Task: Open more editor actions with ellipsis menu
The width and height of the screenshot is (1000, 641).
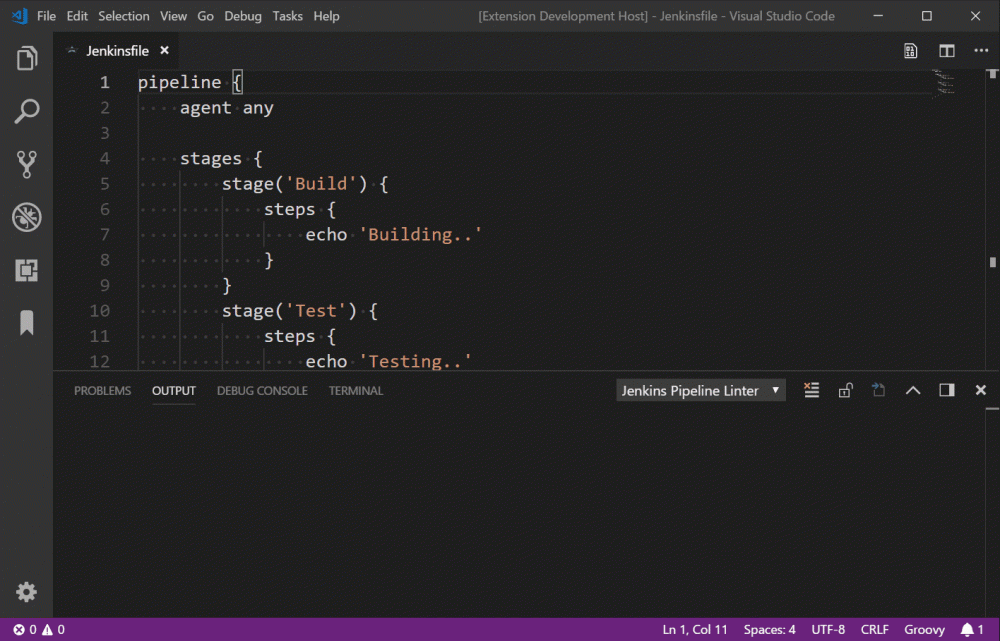Action: click(981, 50)
